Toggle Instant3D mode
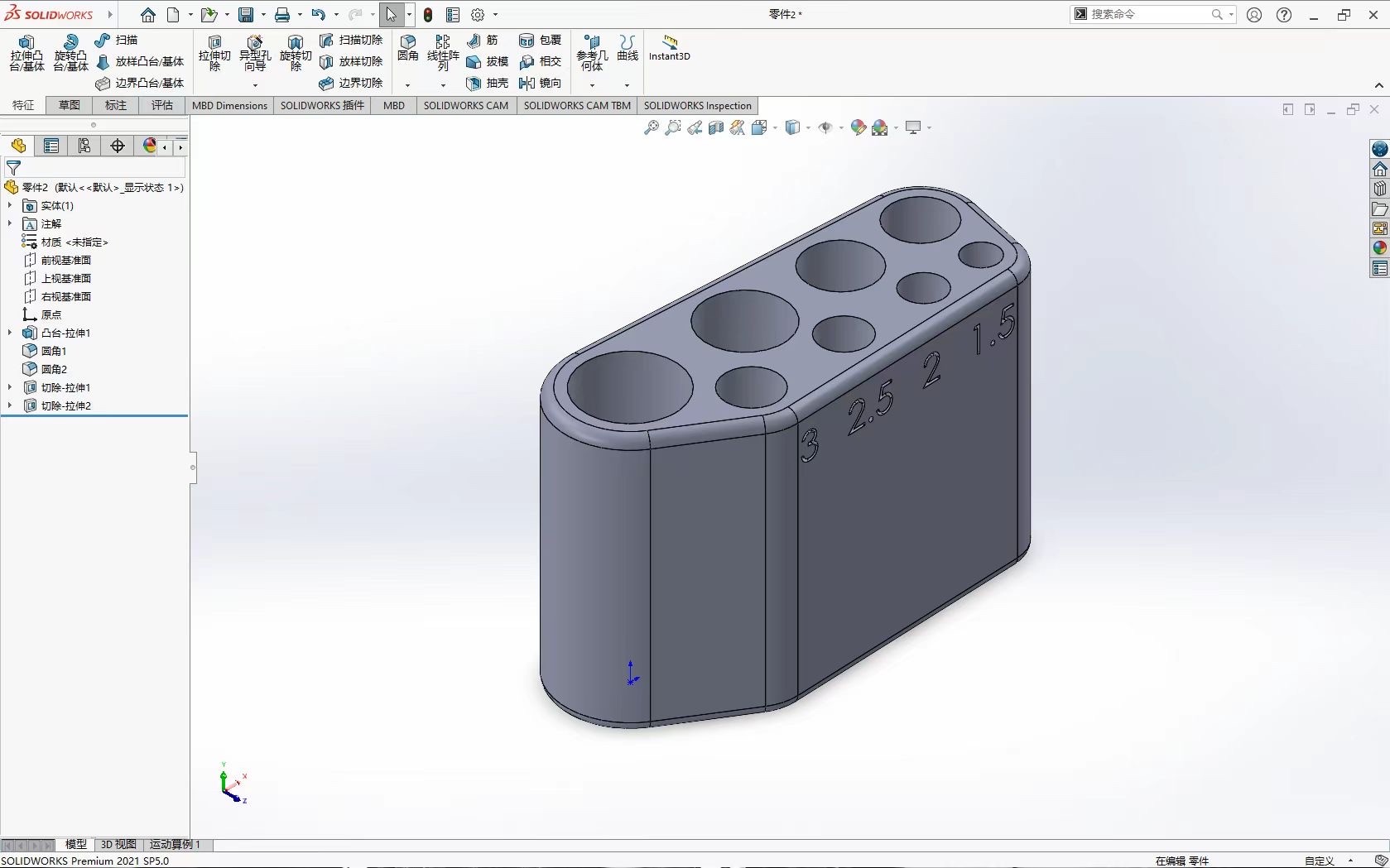Viewport: 1390px width, 868px height. pyautogui.click(x=669, y=48)
